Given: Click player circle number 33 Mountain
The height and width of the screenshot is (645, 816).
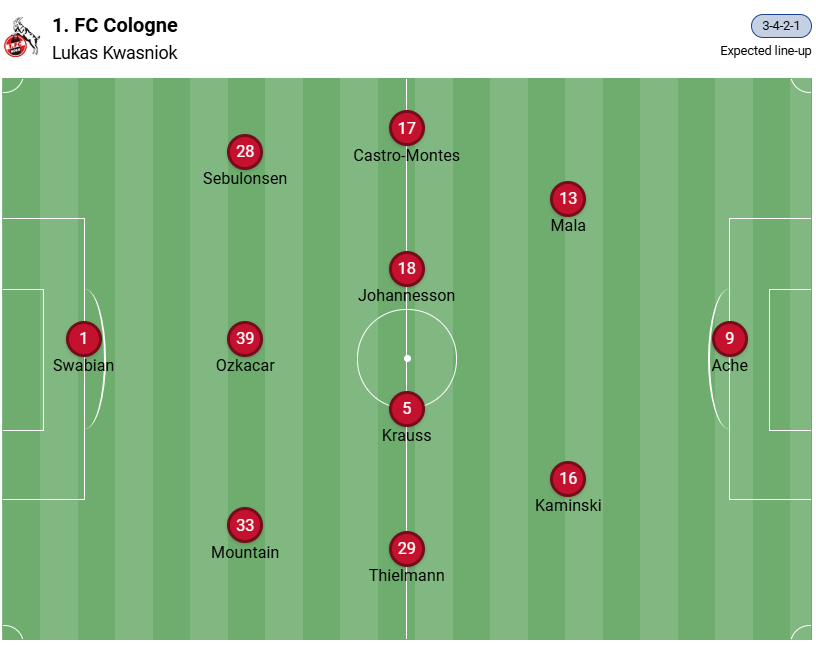Looking at the screenshot, I should (245, 525).
